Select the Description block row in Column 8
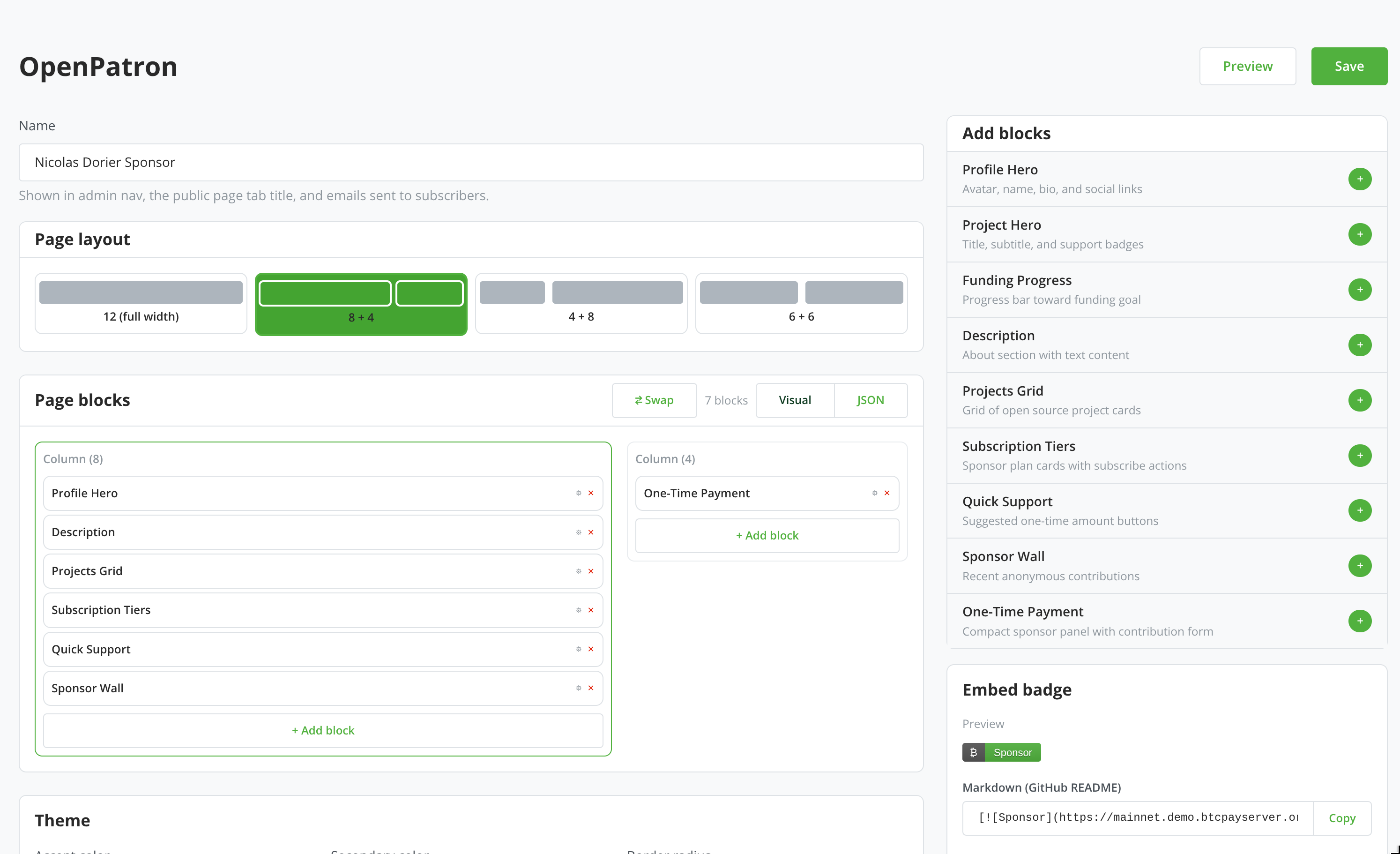Image resolution: width=1400 pixels, height=854 pixels. tap(323, 532)
